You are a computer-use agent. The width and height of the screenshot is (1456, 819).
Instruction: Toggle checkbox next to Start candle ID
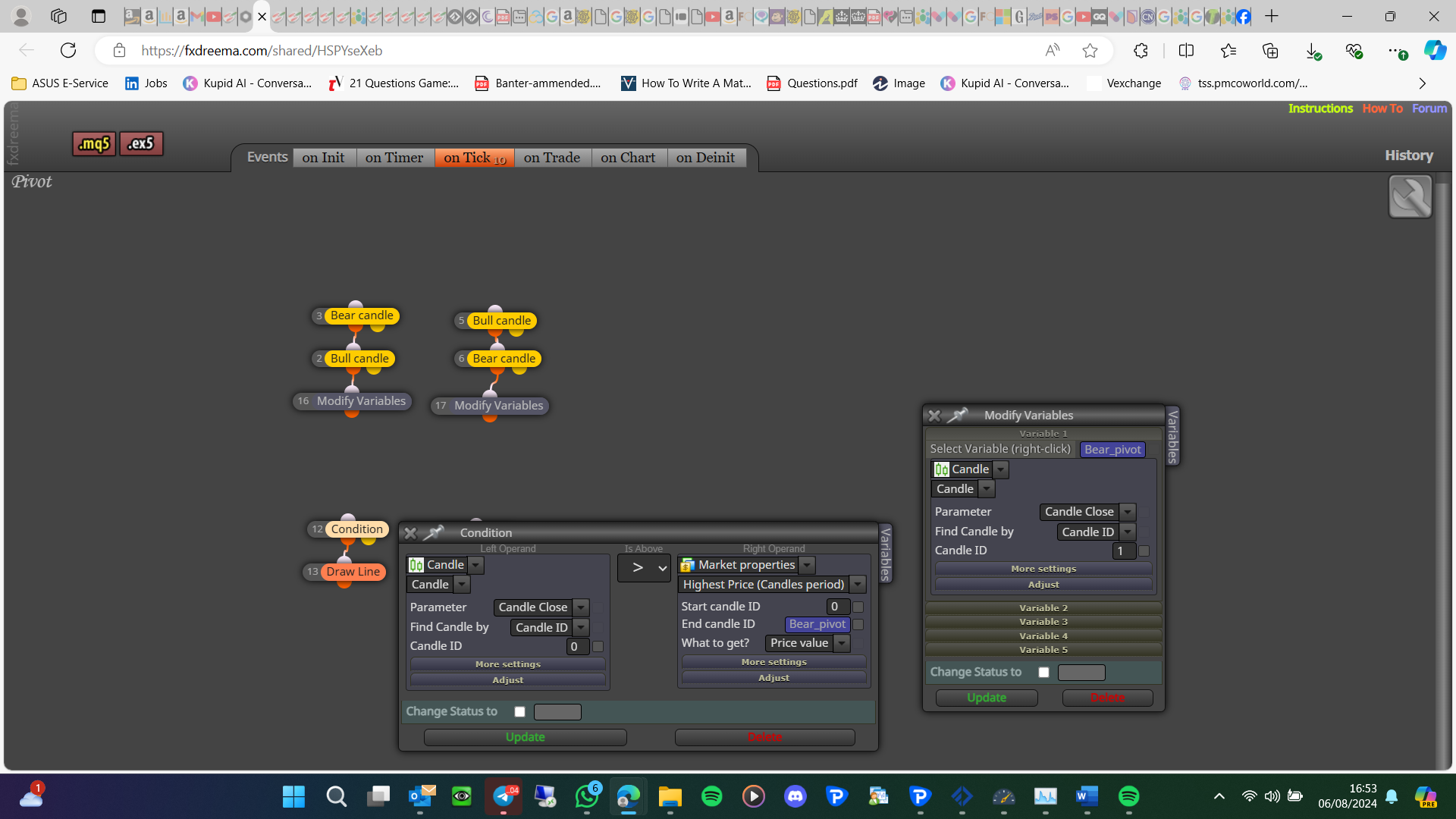click(858, 607)
